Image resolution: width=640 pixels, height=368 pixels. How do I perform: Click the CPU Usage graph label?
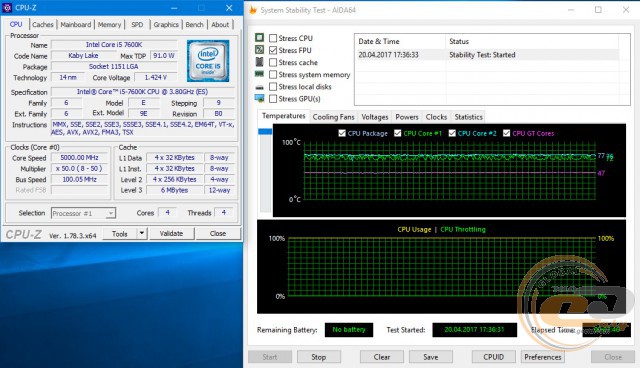[x=414, y=229]
